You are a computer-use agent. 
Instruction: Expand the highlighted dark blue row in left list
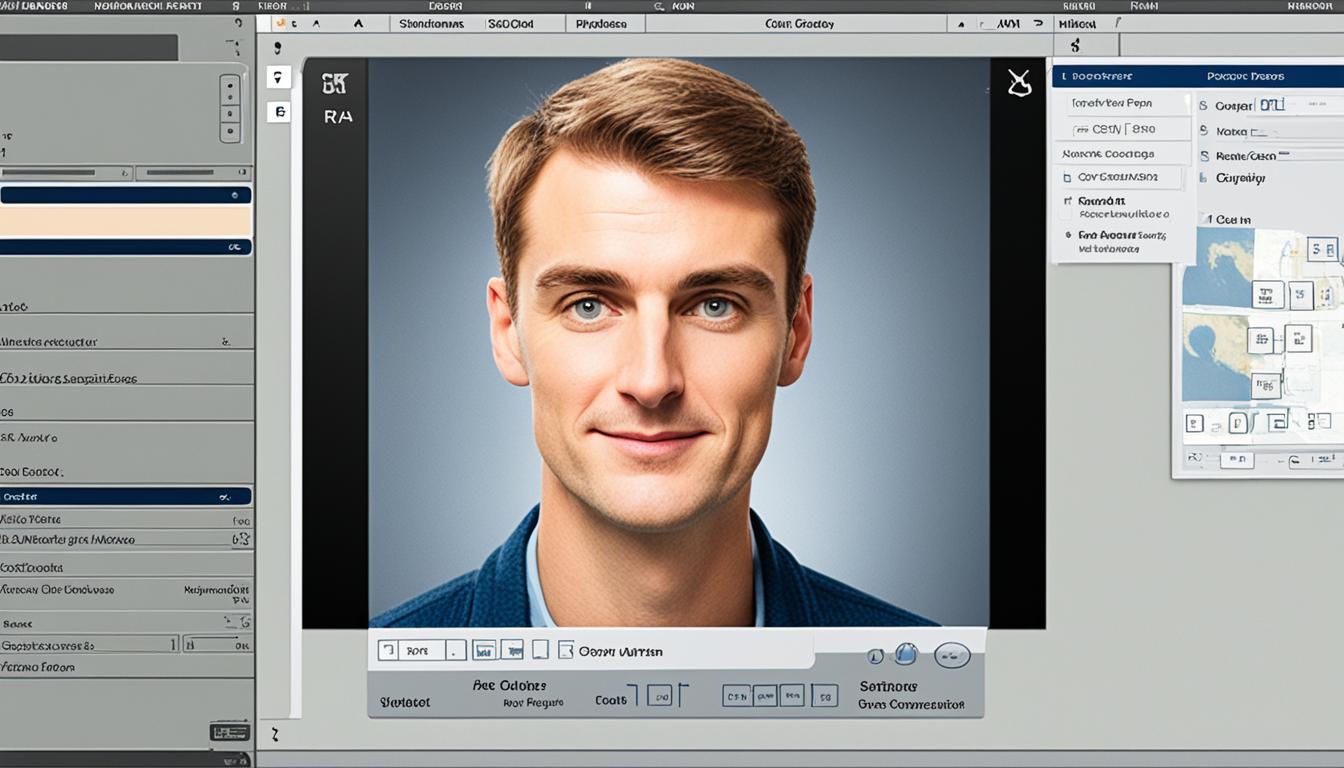[125, 496]
